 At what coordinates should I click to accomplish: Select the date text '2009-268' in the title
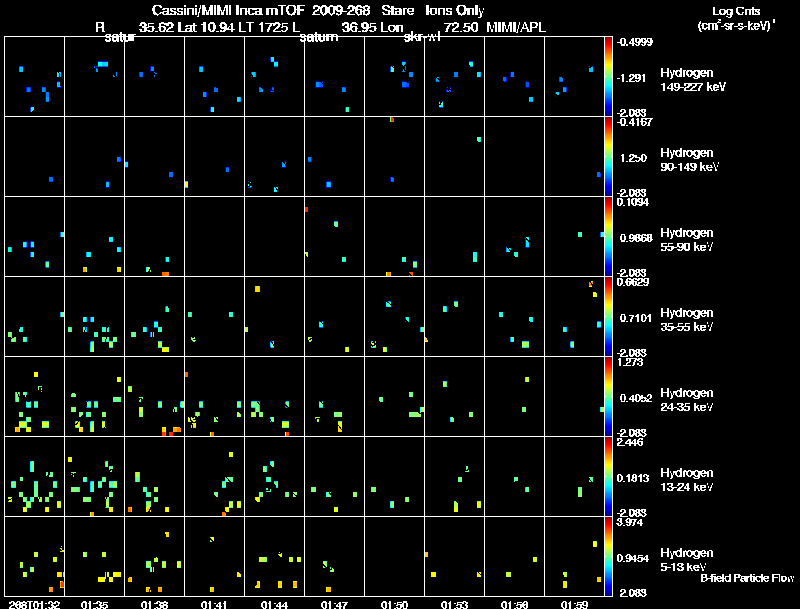coord(341,10)
